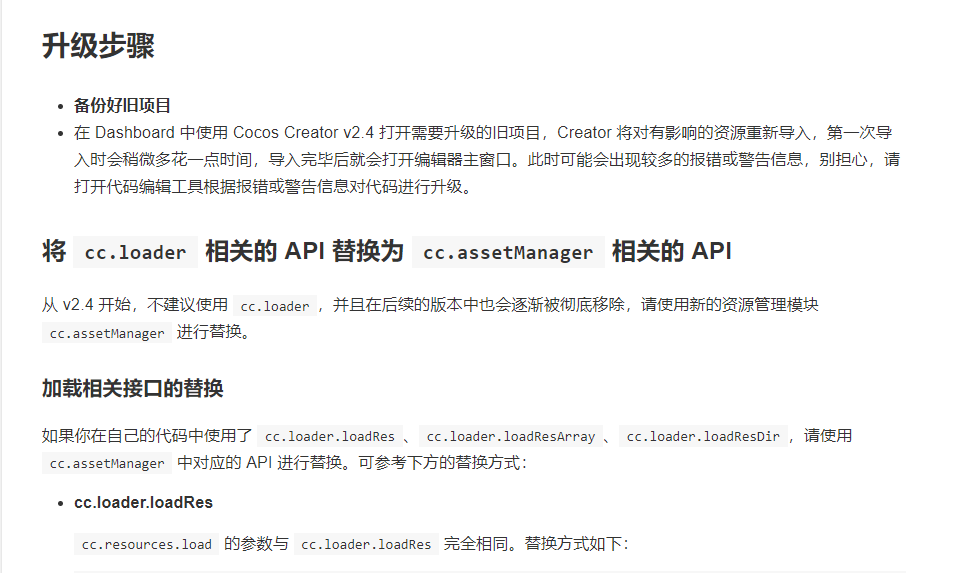957x573 pixels.
Task: Click the text 可参考下方的替换方式
Action: tap(442, 463)
